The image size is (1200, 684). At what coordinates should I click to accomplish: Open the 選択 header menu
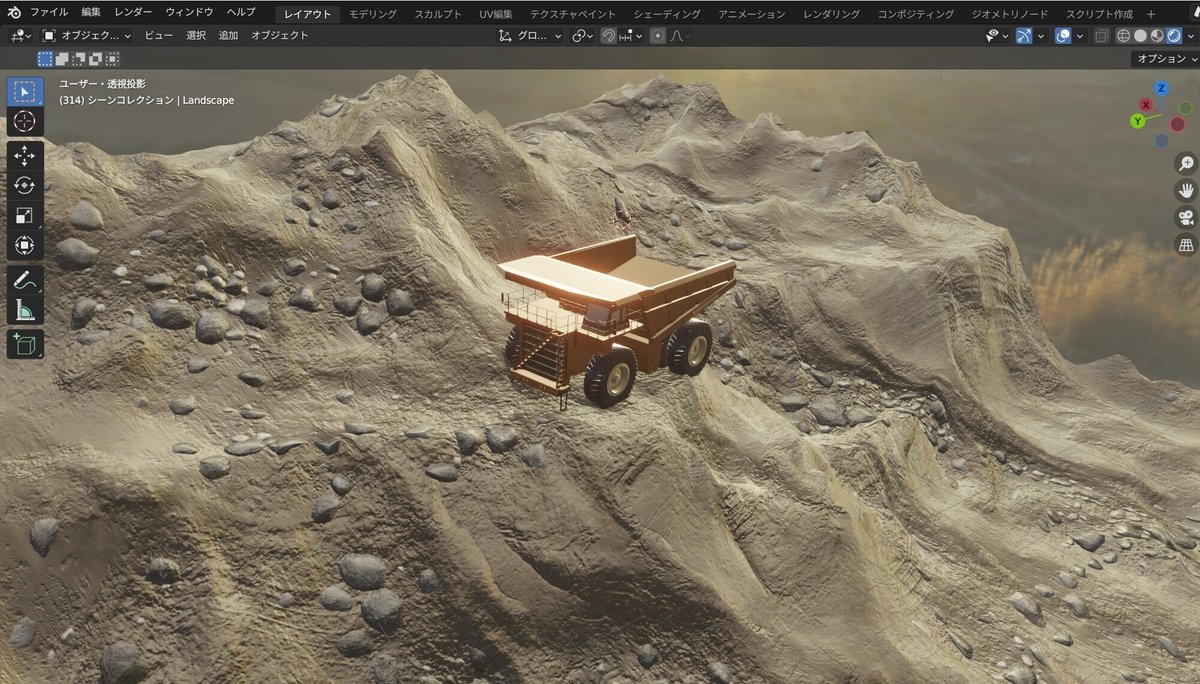coord(196,35)
